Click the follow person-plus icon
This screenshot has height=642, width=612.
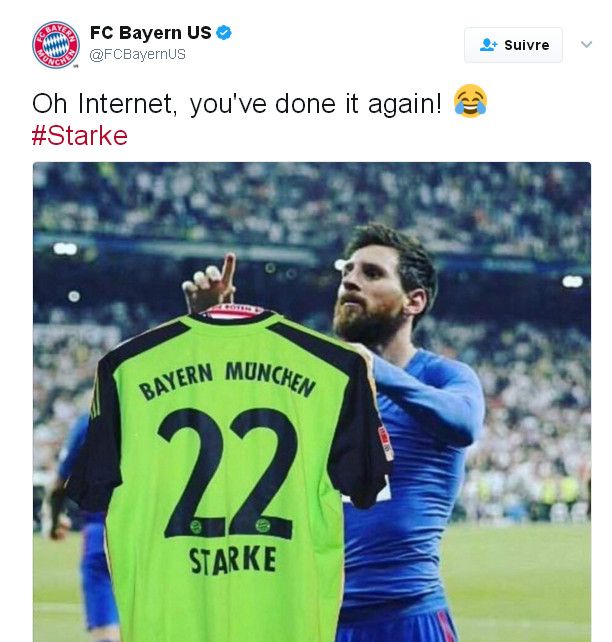[x=488, y=45]
